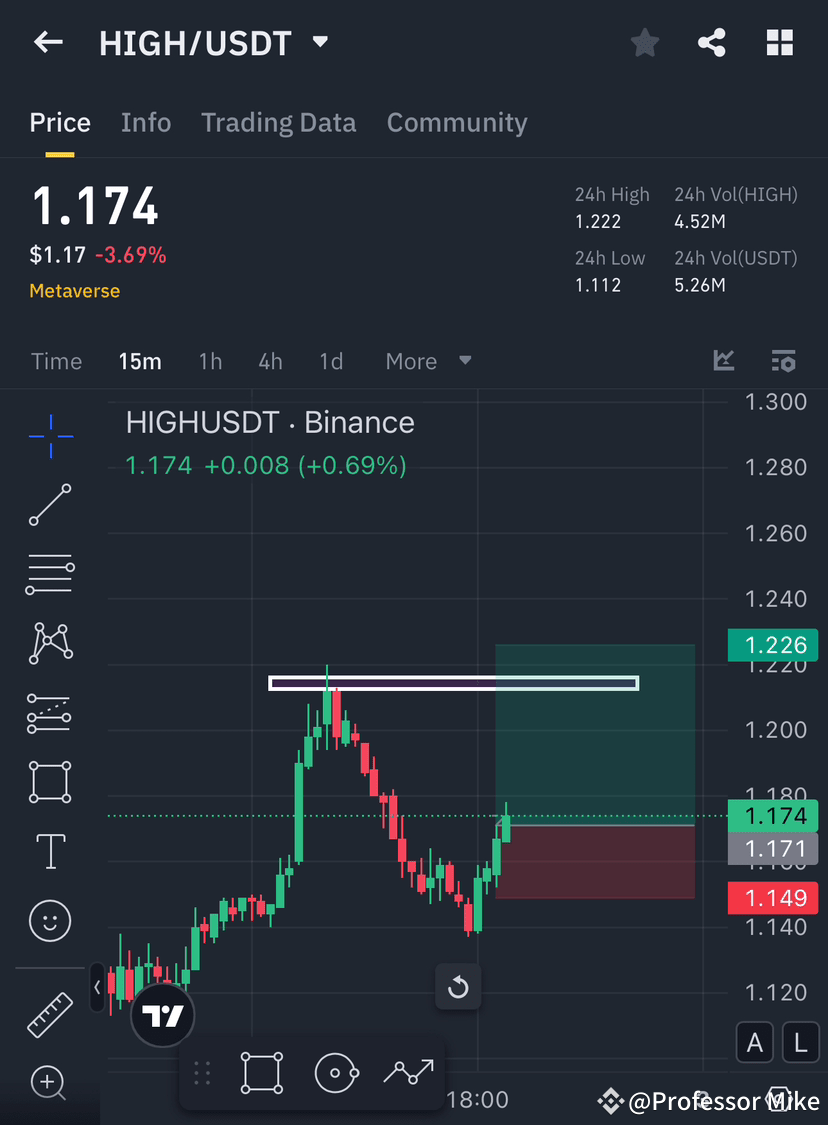This screenshot has height=1125, width=828.
Task: Switch to the Trading Data tab
Action: coord(278,122)
